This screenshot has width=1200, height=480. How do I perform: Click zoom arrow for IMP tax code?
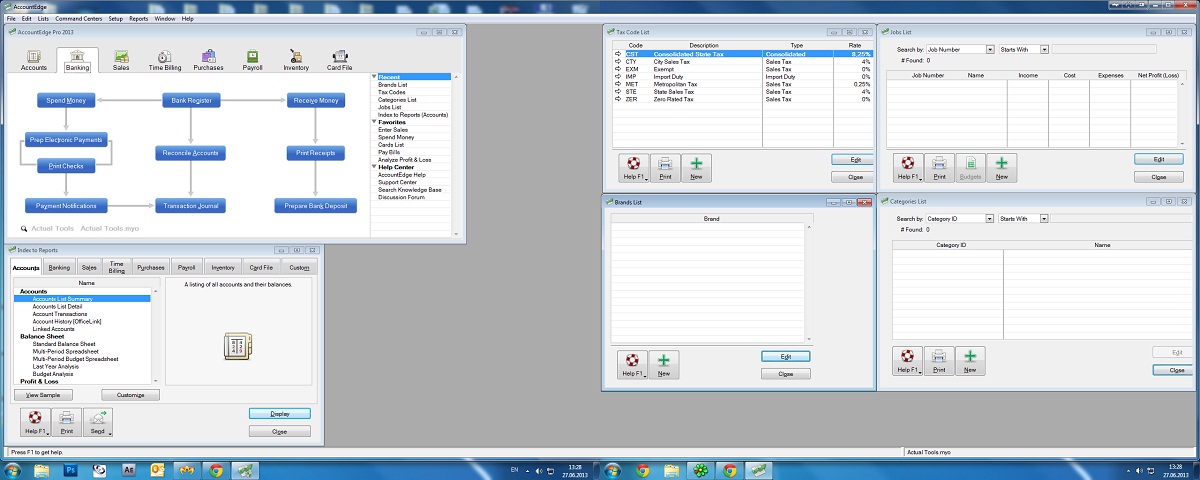(x=618, y=76)
